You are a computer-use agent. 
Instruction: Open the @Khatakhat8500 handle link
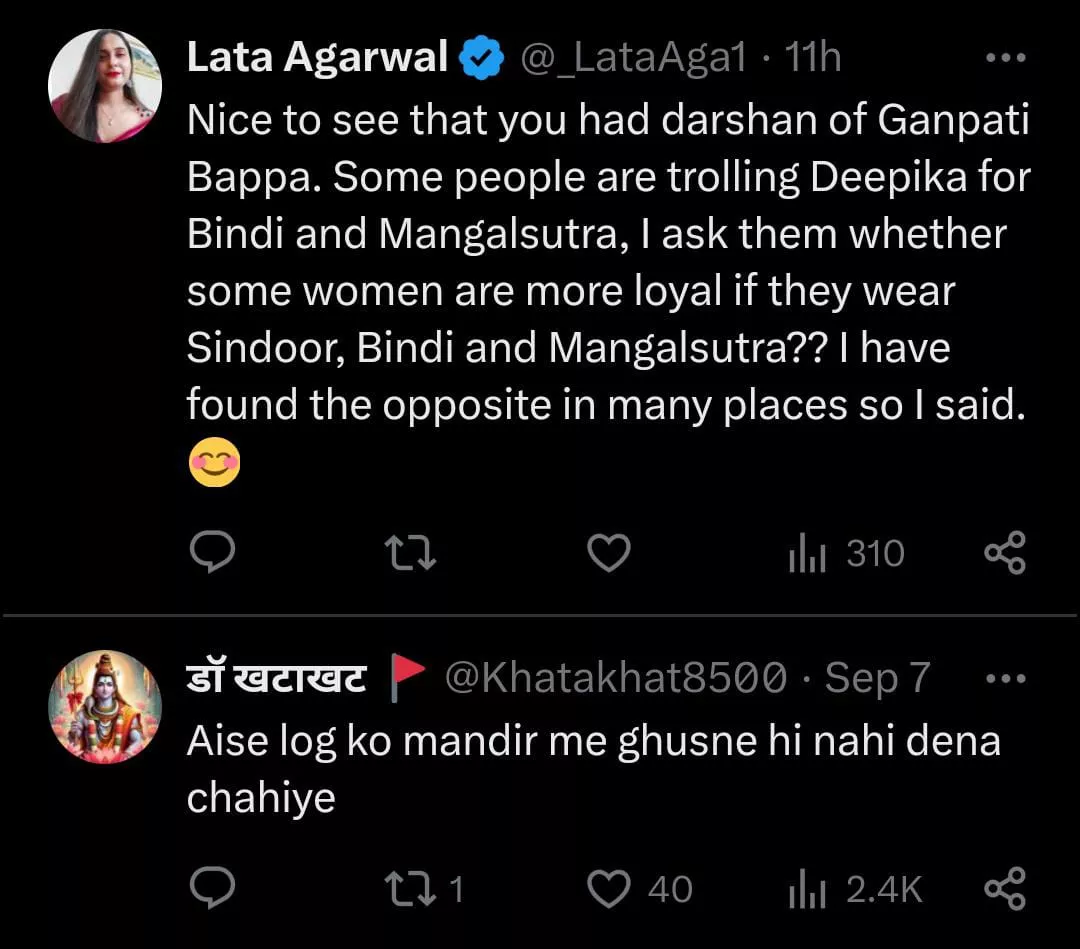pos(614,679)
